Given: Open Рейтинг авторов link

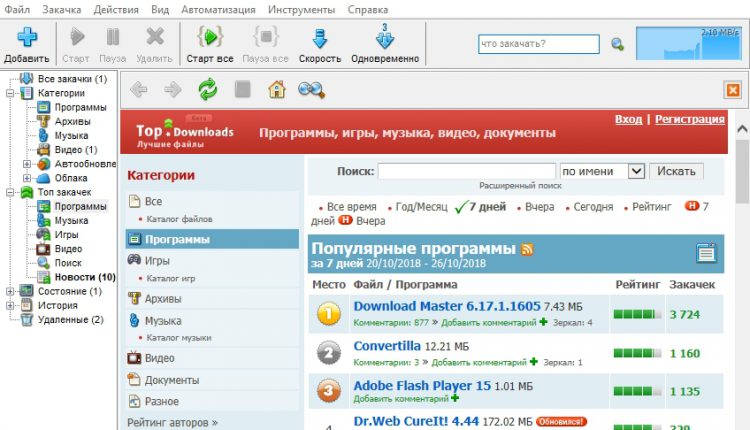Looking at the screenshot, I should coord(172,423).
